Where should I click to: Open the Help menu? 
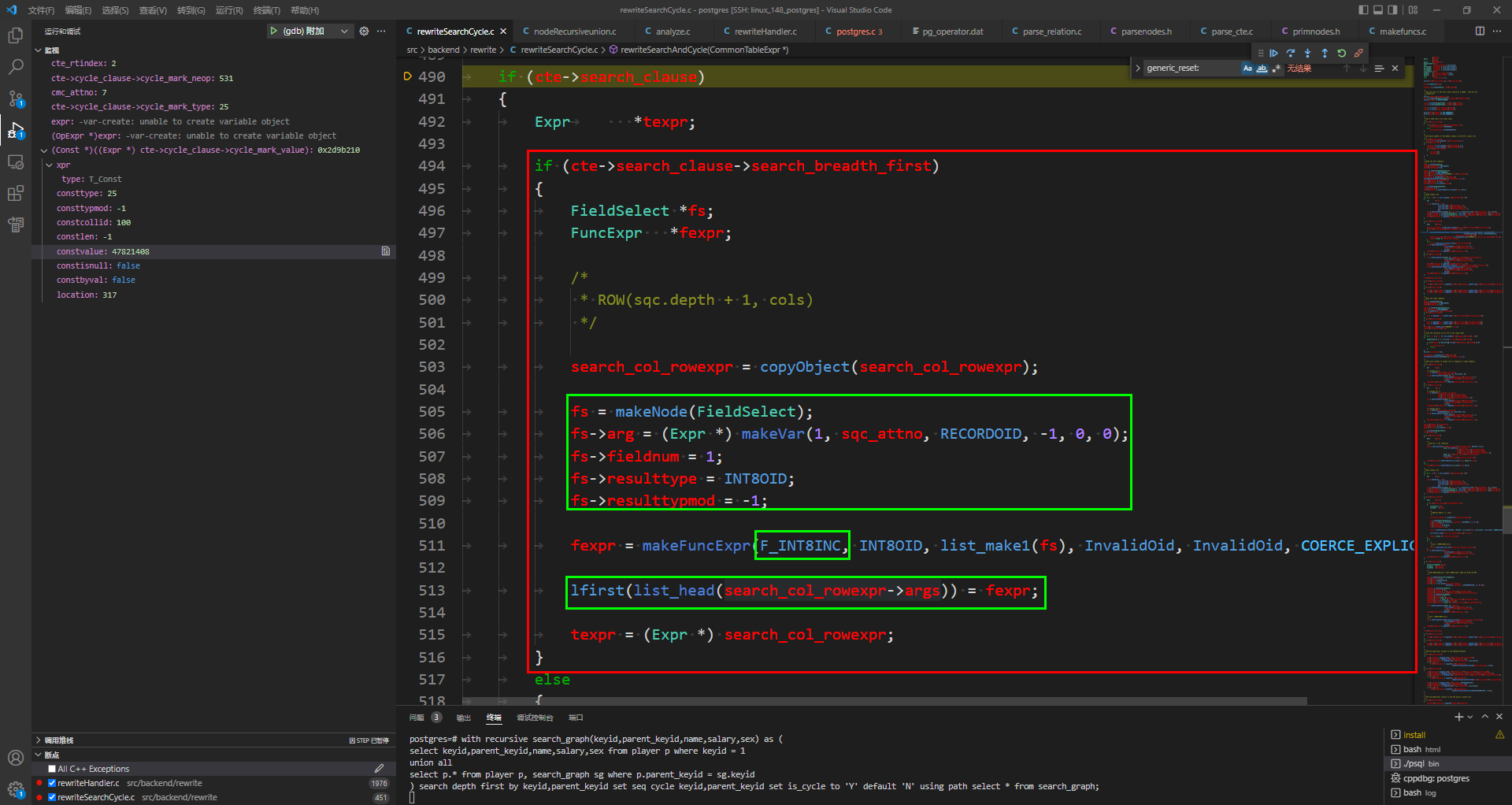point(305,10)
